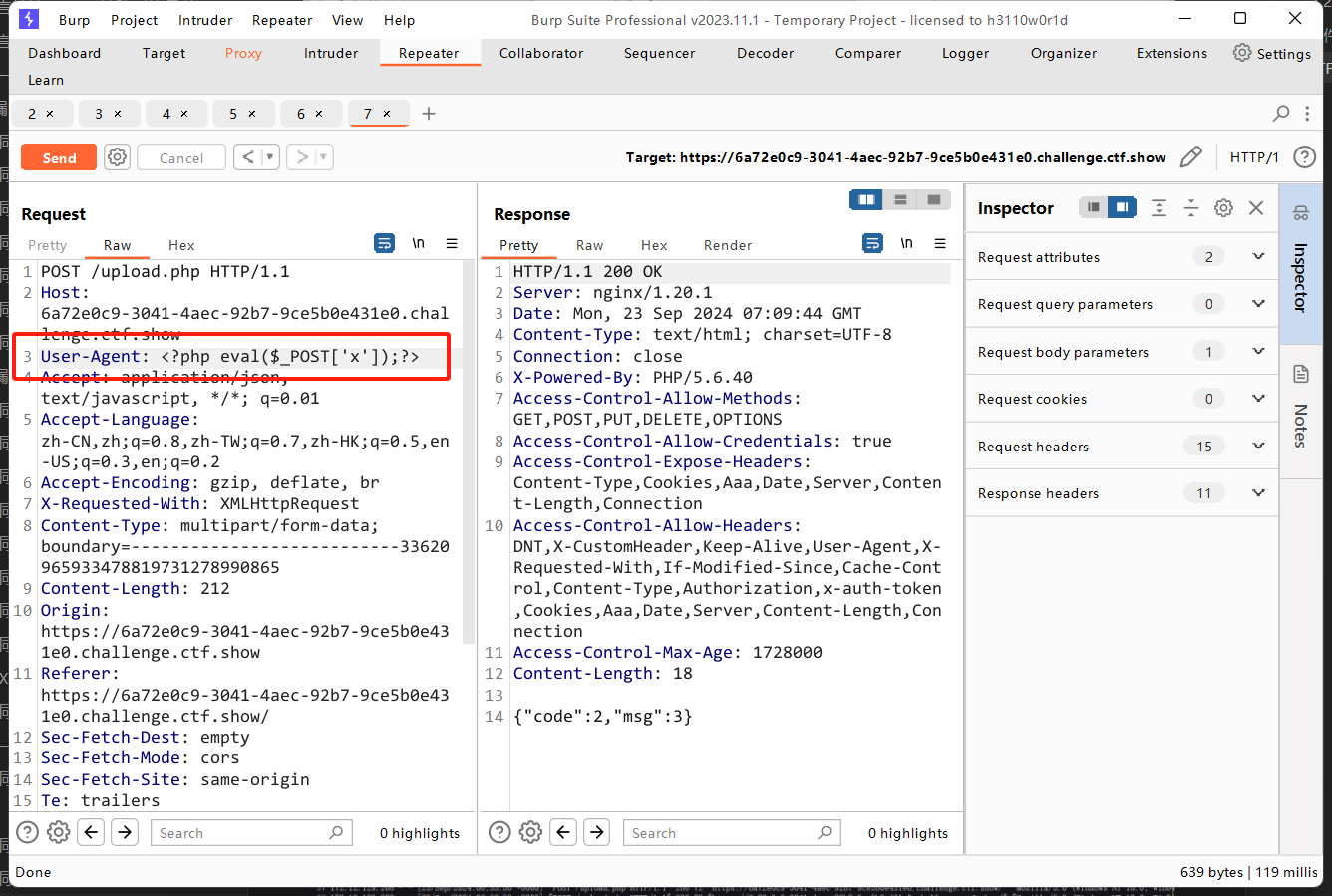This screenshot has height=896, width=1332.
Task: Close Repeater tab 7
Action: click(x=387, y=114)
